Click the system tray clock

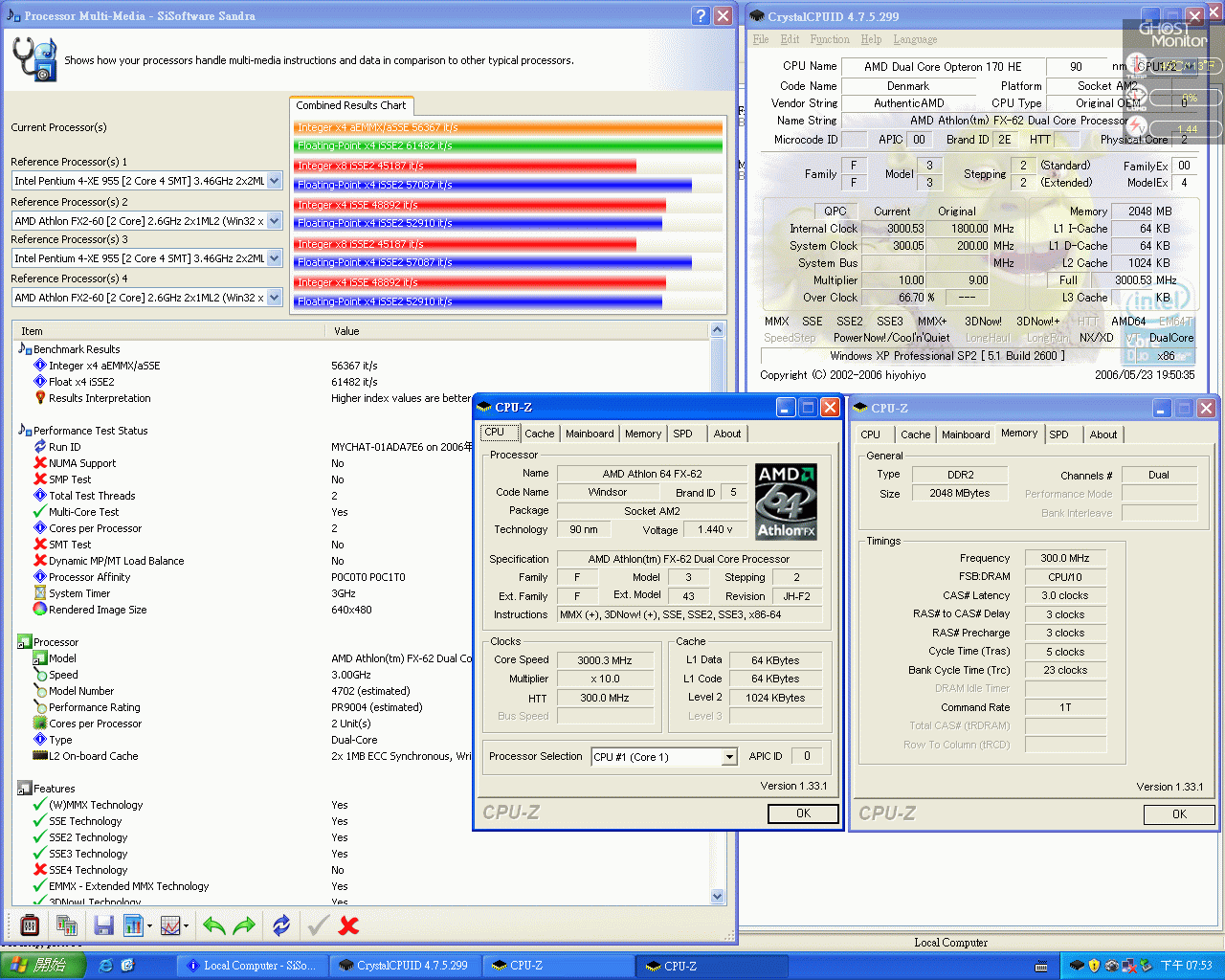[x=1186, y=966]
